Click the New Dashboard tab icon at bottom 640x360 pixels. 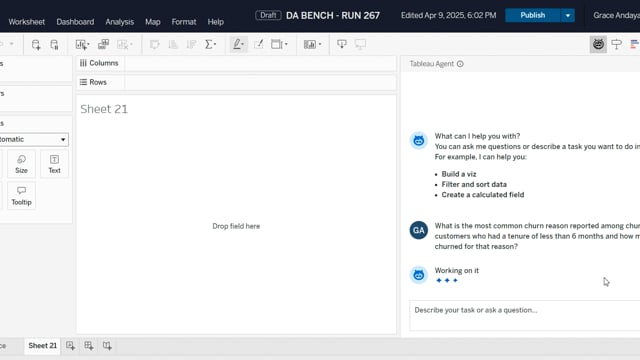[x=89, y=346]
